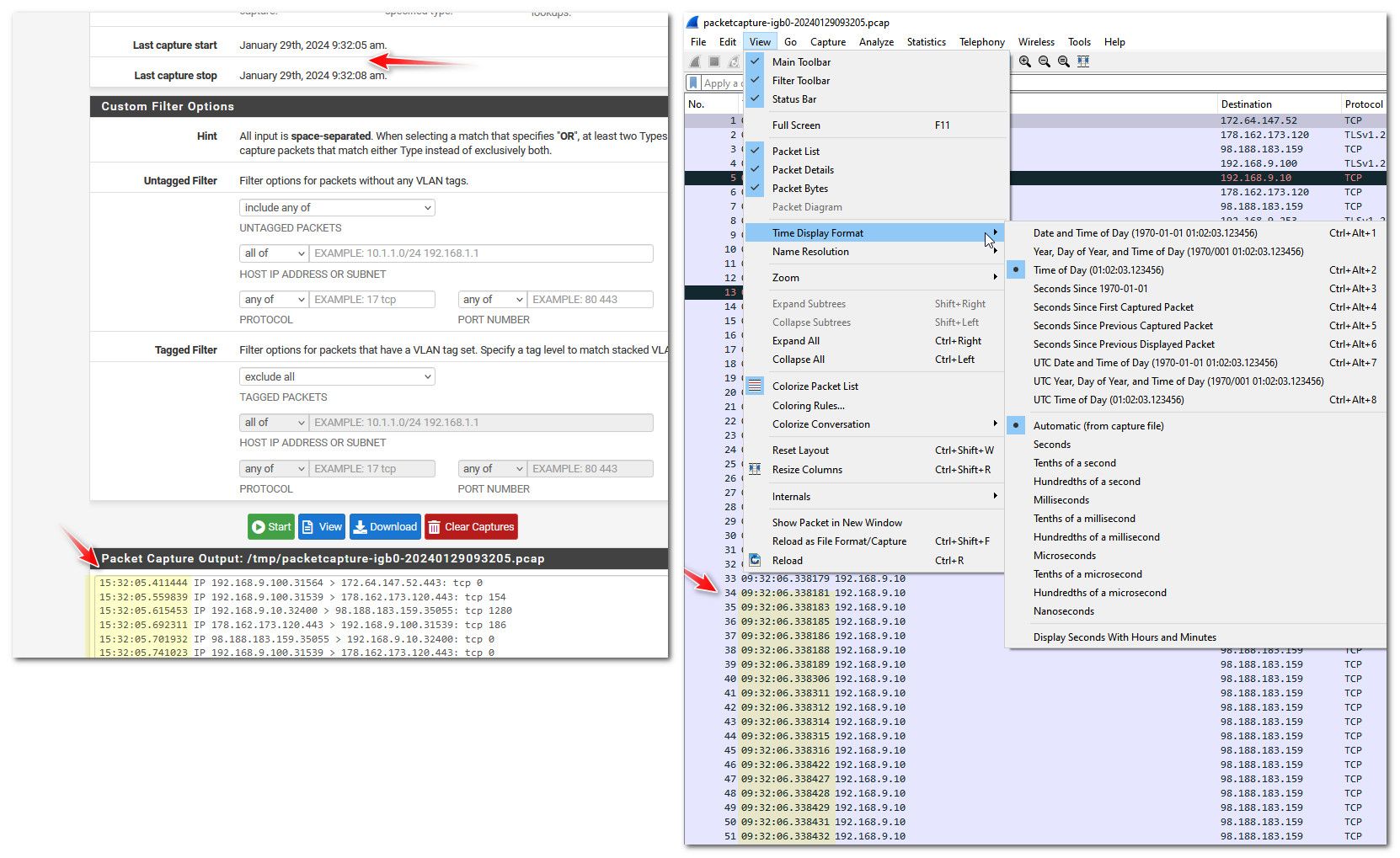The image size is (1400, 858).
Task: Click the Reload icon in View menu
Action: [756, 560]
